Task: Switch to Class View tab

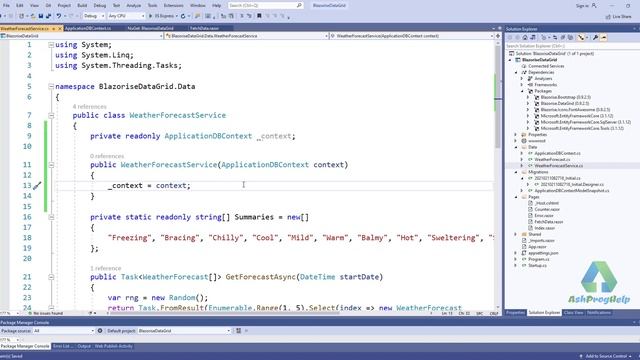Action: click(x=573, y=313)
